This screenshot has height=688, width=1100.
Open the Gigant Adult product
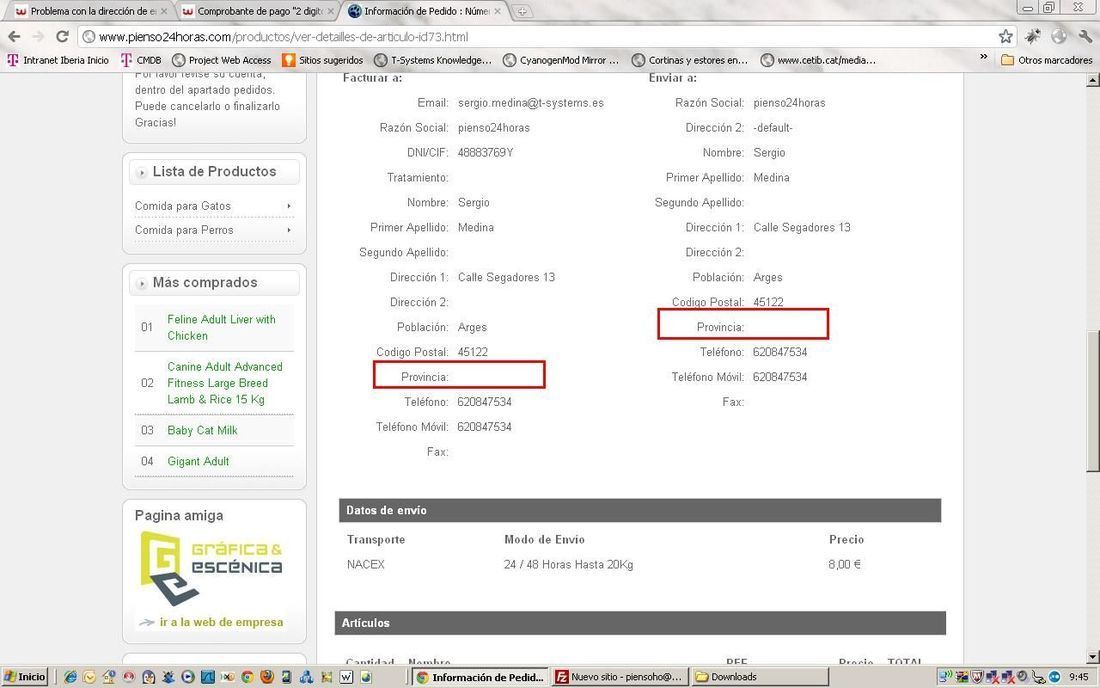198,461
